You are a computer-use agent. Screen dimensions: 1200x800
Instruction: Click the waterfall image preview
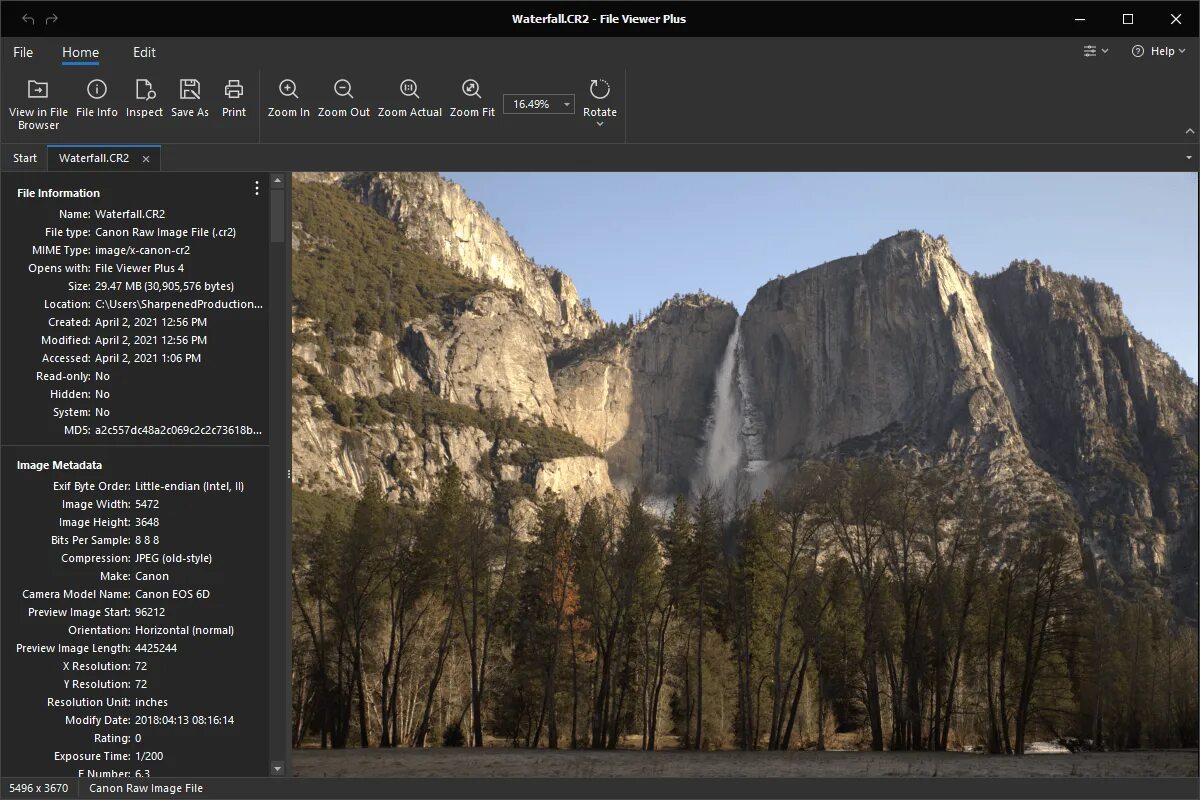click(x=744, y=475)
